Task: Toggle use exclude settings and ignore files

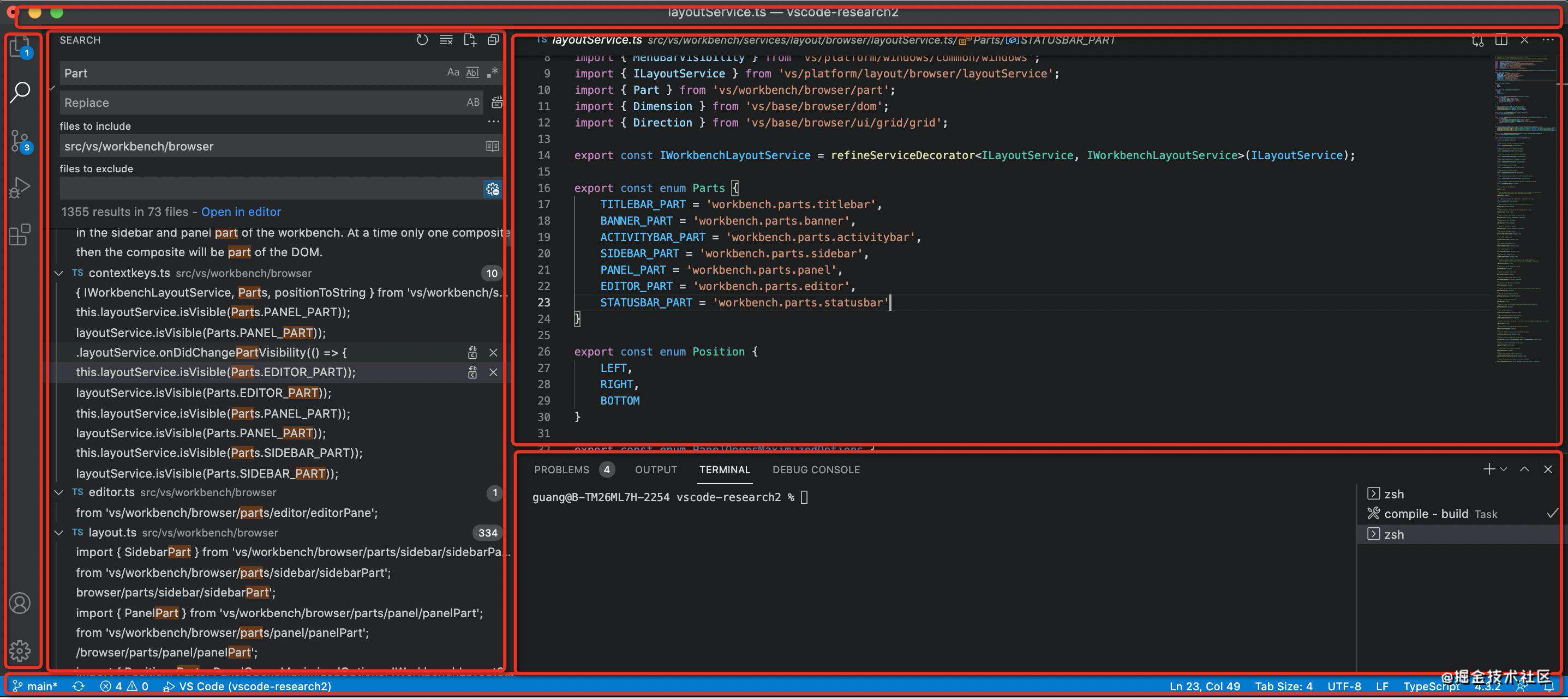Action: coord(493,189)
